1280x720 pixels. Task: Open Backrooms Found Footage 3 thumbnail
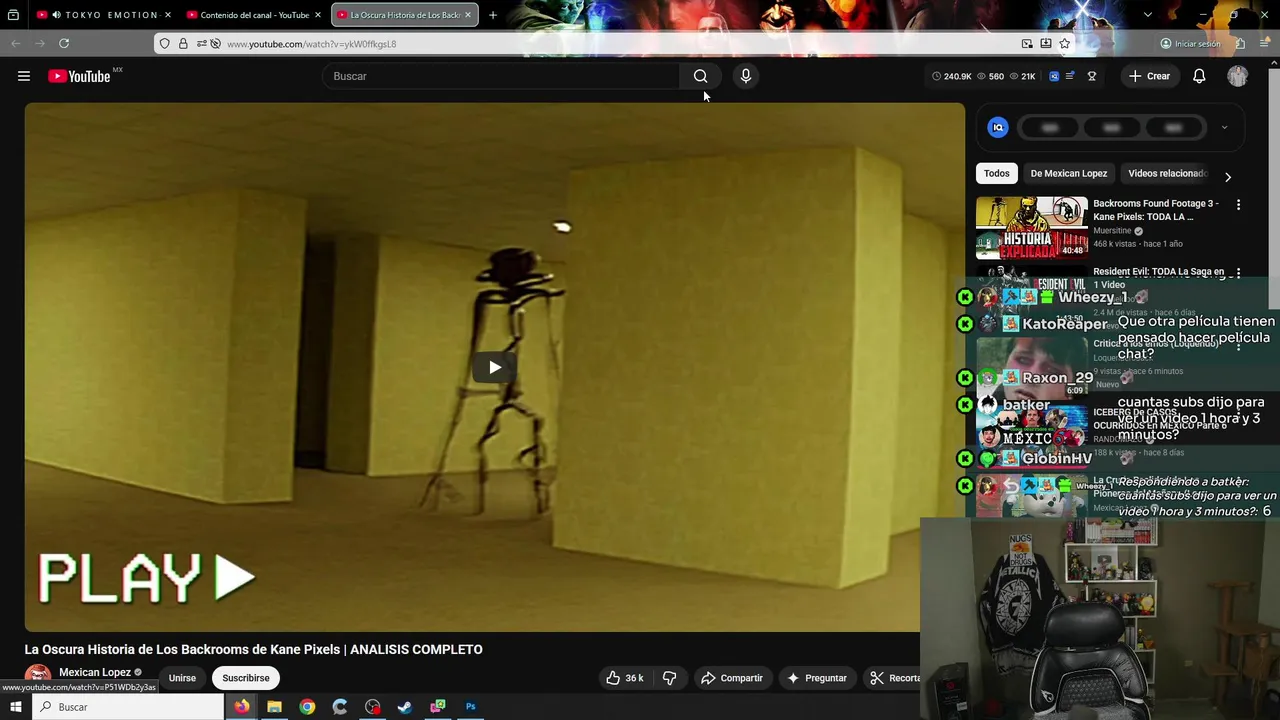(1032, 228)
